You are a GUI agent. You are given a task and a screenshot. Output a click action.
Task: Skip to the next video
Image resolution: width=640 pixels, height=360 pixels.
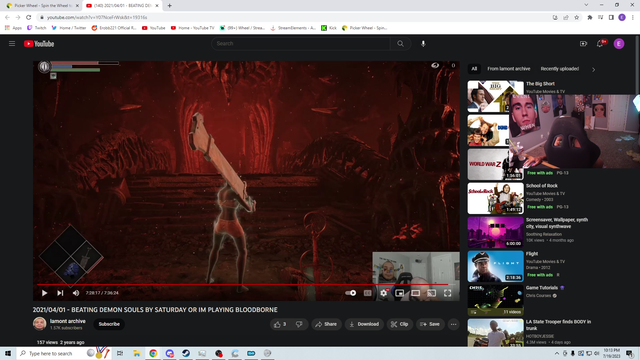tap(60, 293)
